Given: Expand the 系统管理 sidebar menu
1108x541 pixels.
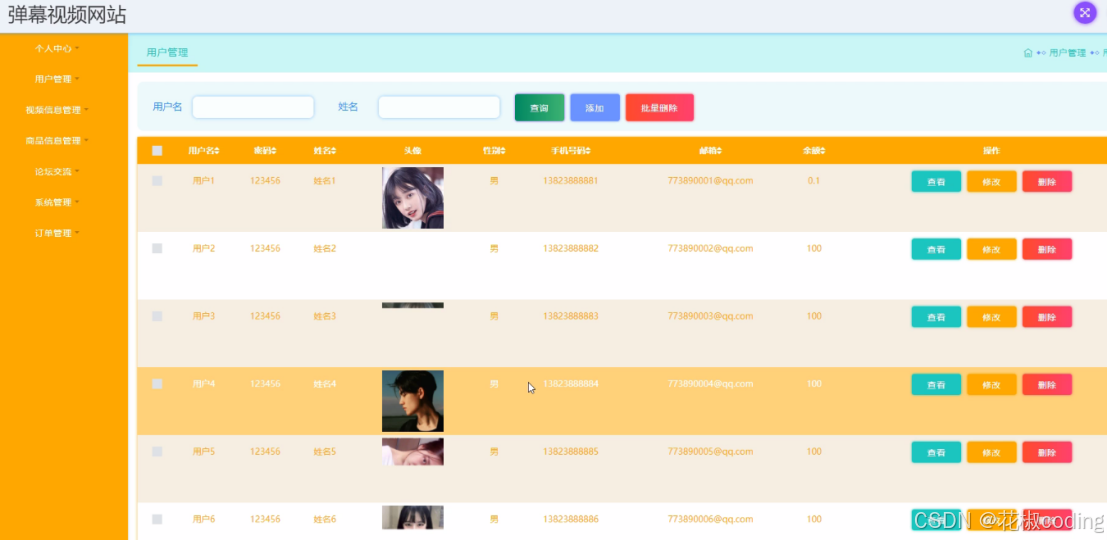Looking at the screenshot, I should 57,203.
